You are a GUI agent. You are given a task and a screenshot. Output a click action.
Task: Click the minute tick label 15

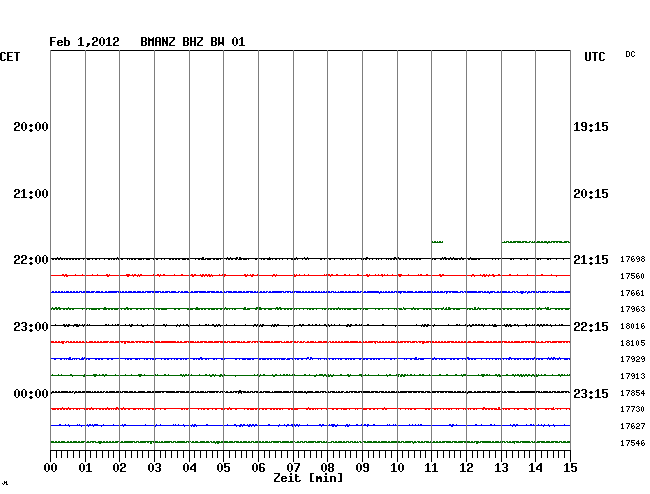(x=570, y=468)
